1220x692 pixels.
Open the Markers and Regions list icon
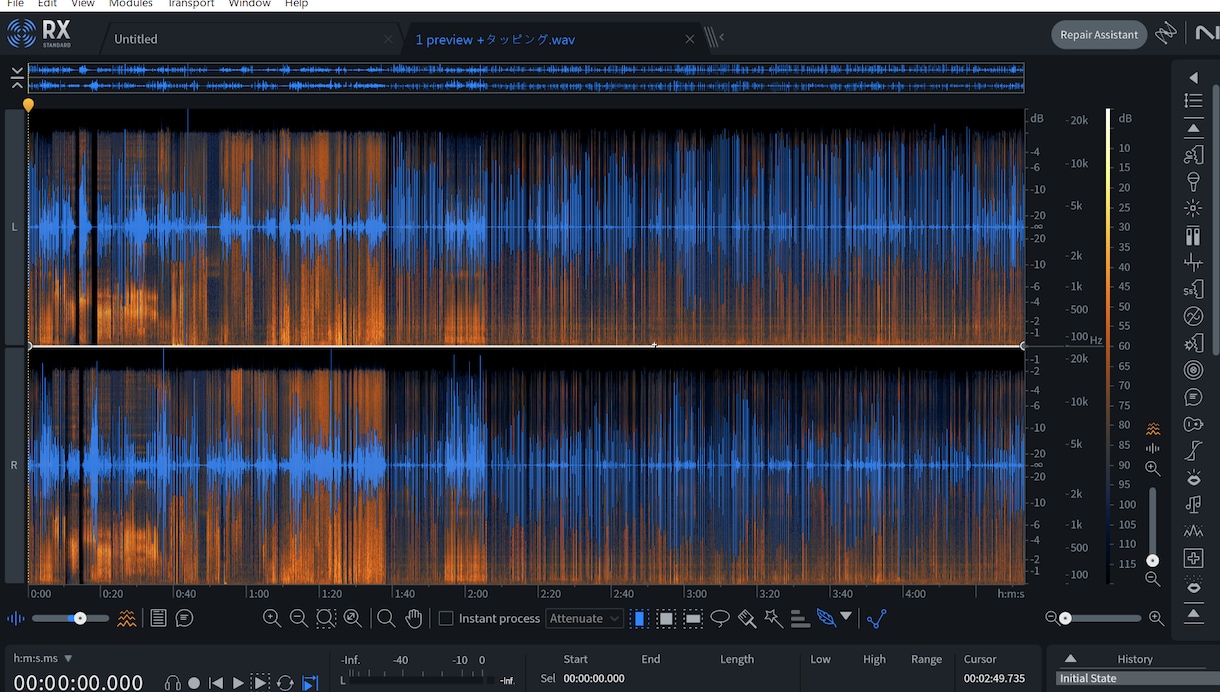click(158, 618)
